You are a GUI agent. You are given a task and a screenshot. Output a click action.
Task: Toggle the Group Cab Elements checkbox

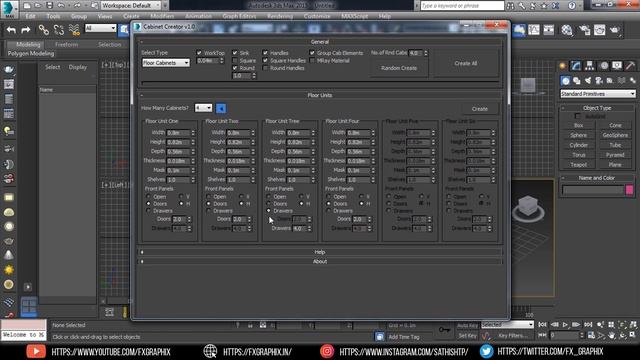tap(312, 53)
